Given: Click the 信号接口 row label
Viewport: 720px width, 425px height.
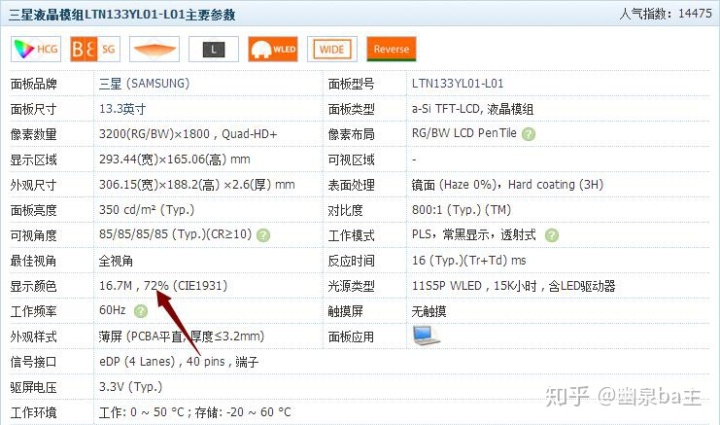Looking at the screenshot, I should click(34, 362).
